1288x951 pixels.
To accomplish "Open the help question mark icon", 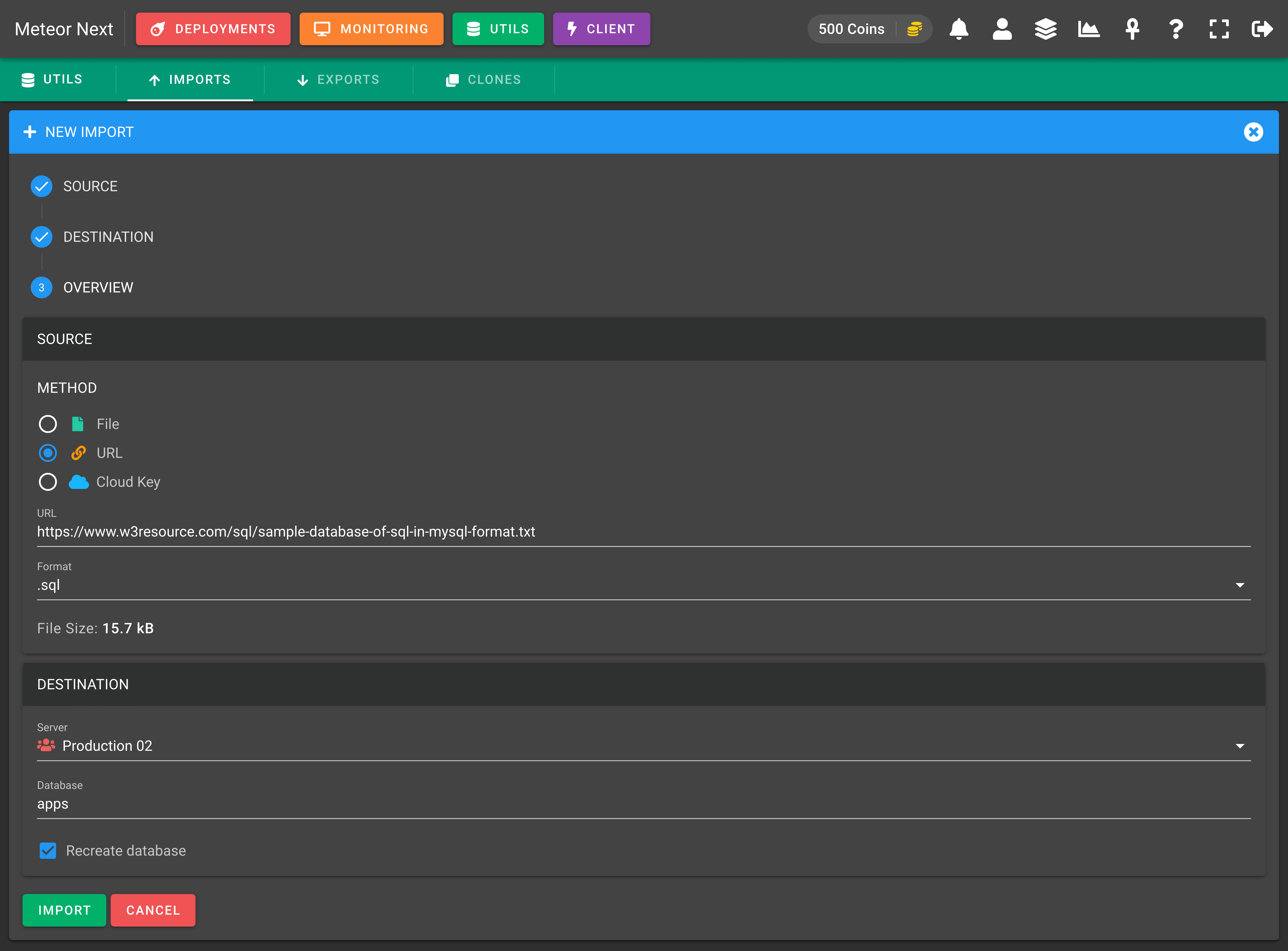I will (1176, 29).
